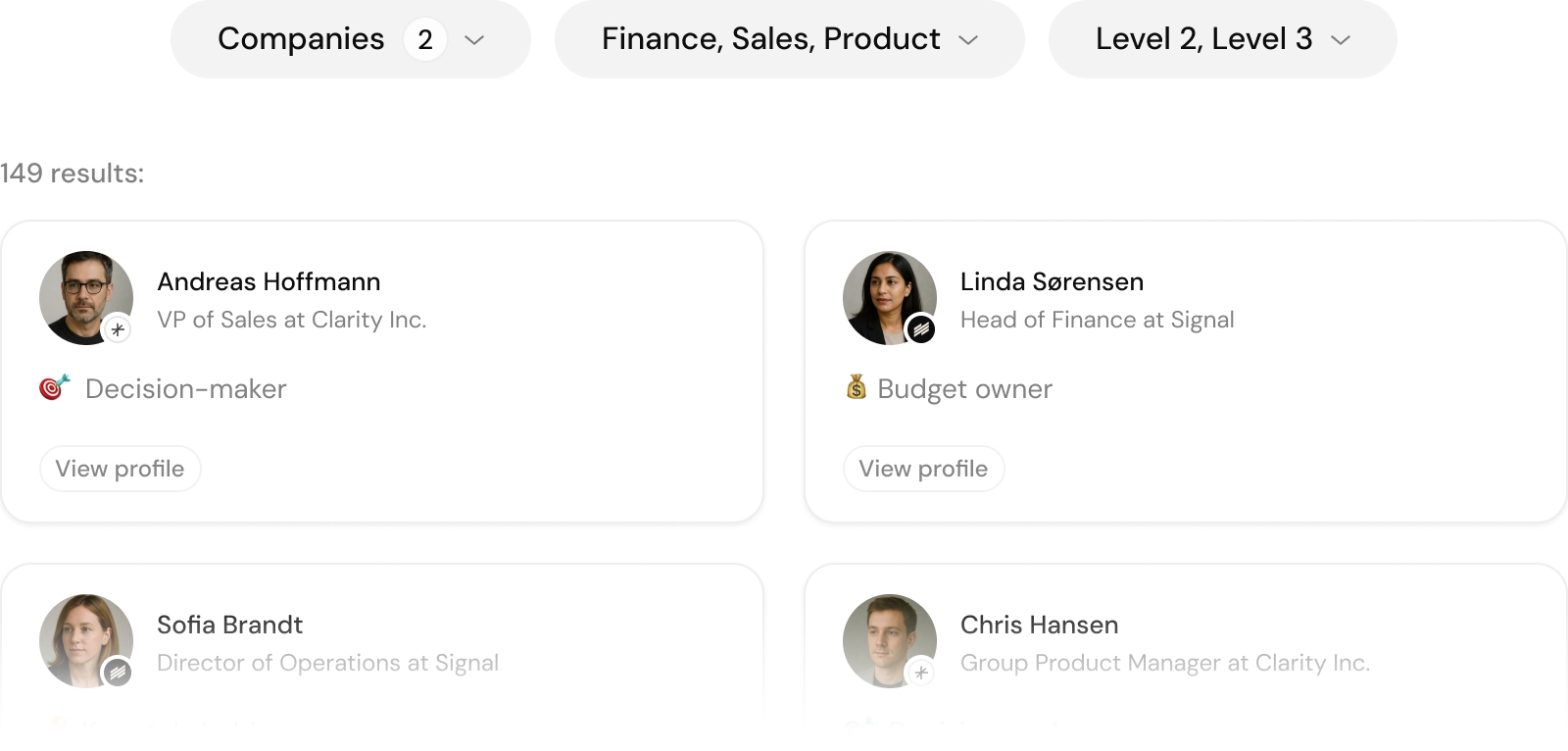
Task: Click the Budget owner money bag icon
Action: click(857, 387)
